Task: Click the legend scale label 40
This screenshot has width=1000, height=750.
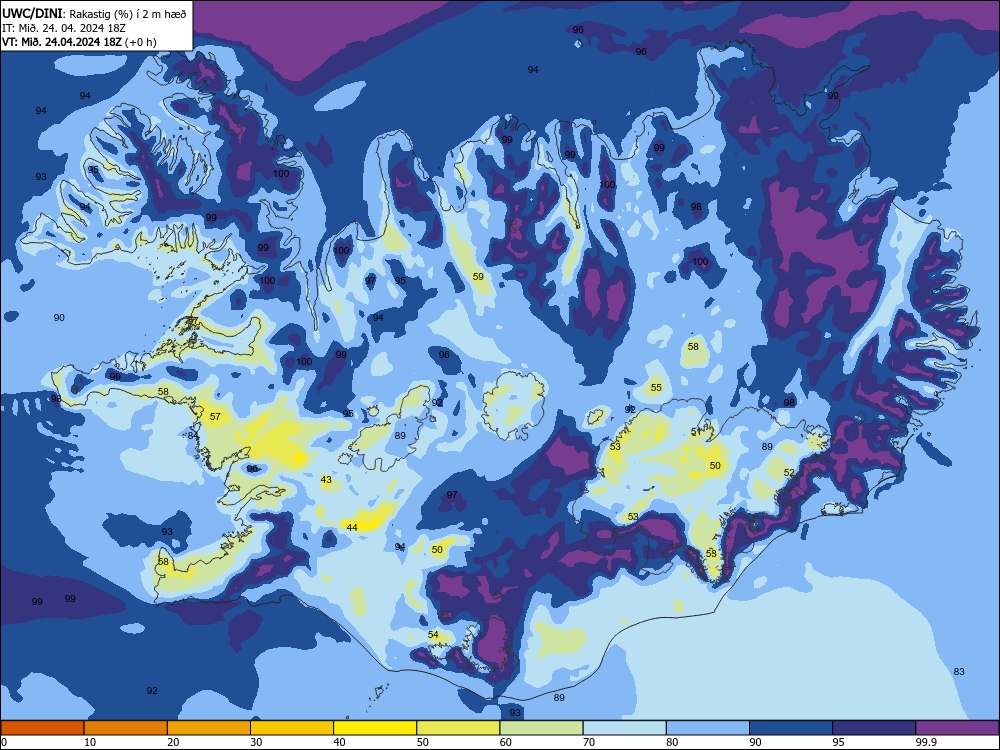Action: [x=339, y=742]
